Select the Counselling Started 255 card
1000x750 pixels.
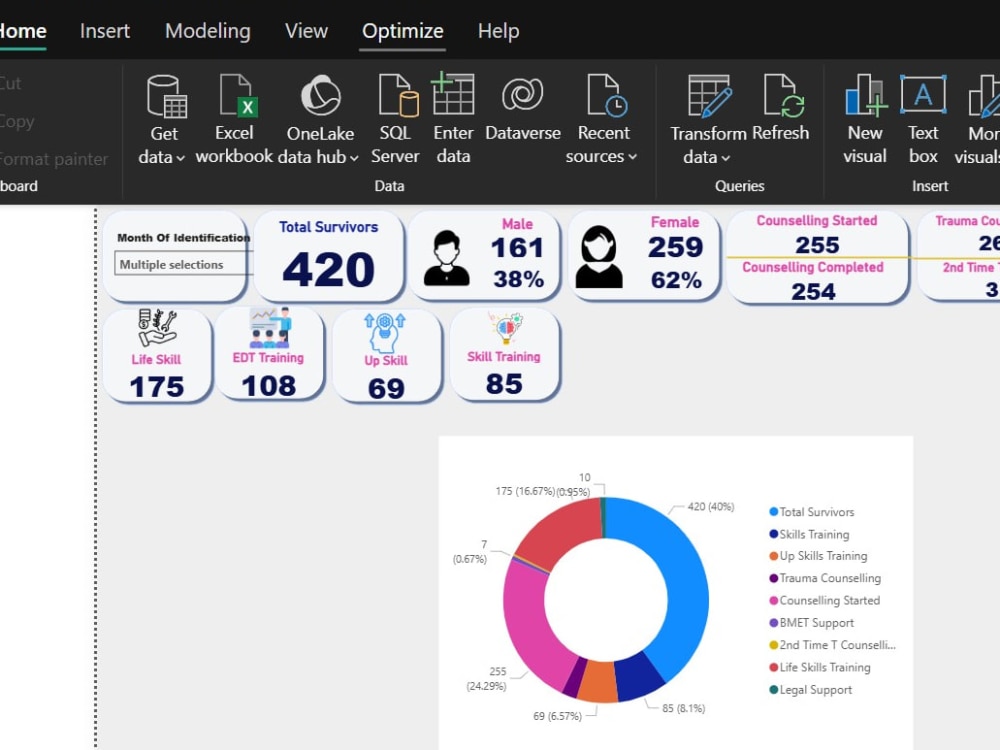pos(817,234)
